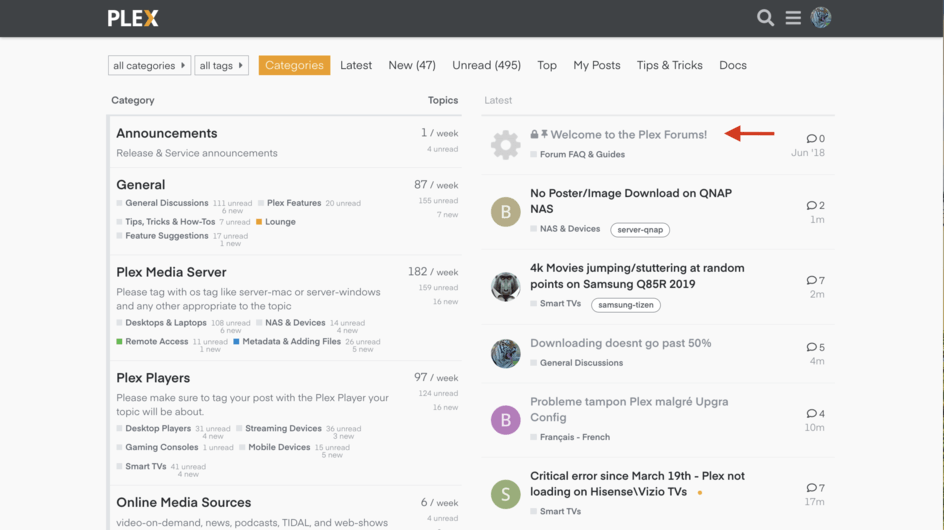Switch to the Latest tab
The image size is (944, 530).
point(356,65)
